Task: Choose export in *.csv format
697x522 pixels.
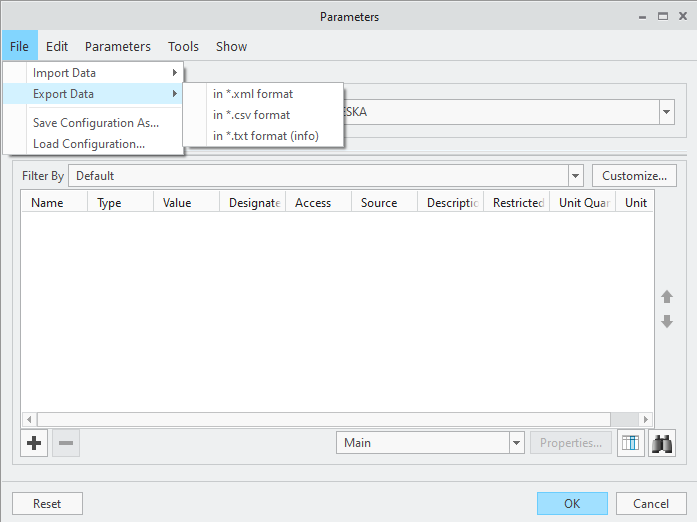Action: click(251, 115)
